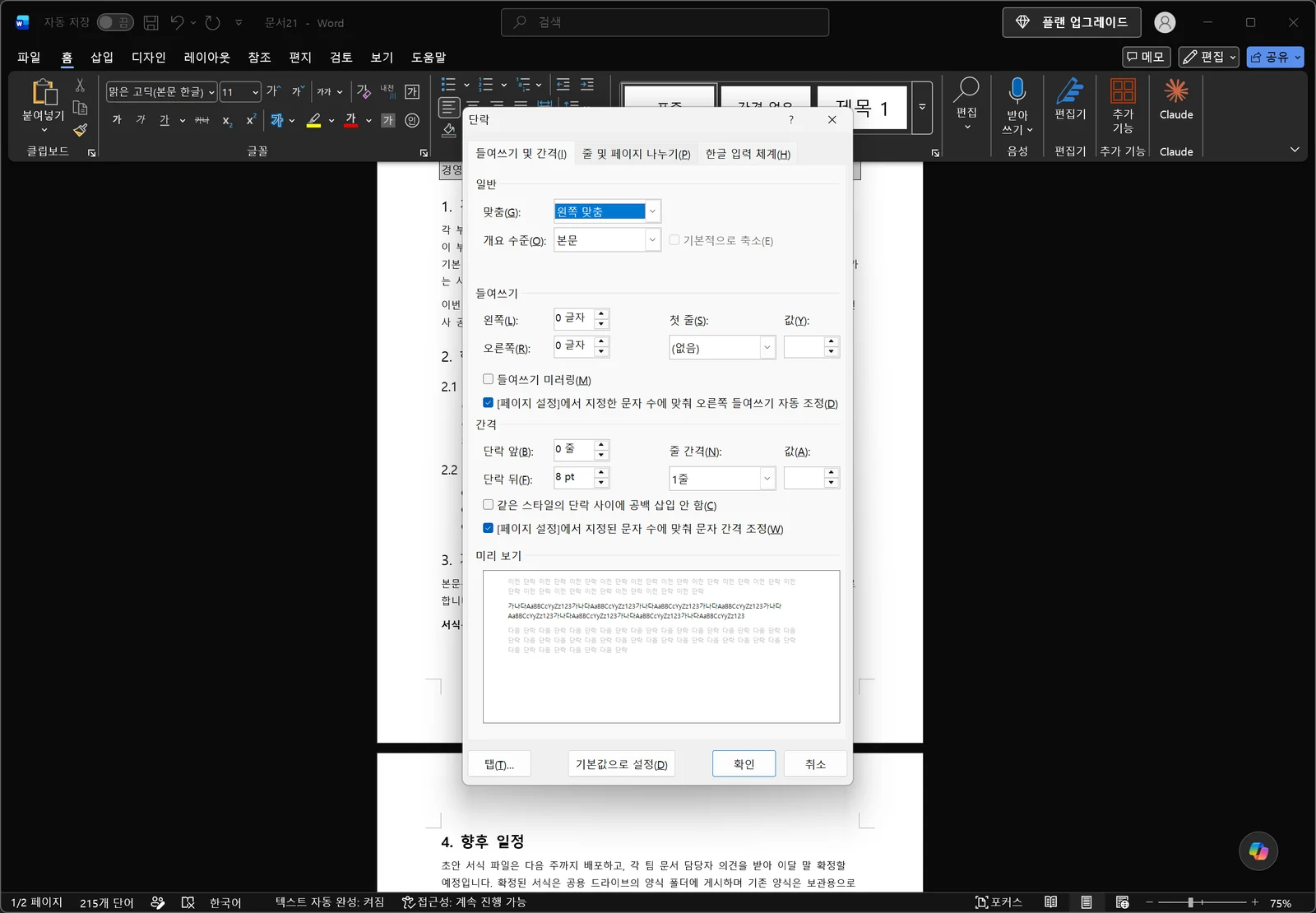This screenshot has height=913, width=1316.
Task: Switch to Asian Typography tab
Action: [747, 154]
